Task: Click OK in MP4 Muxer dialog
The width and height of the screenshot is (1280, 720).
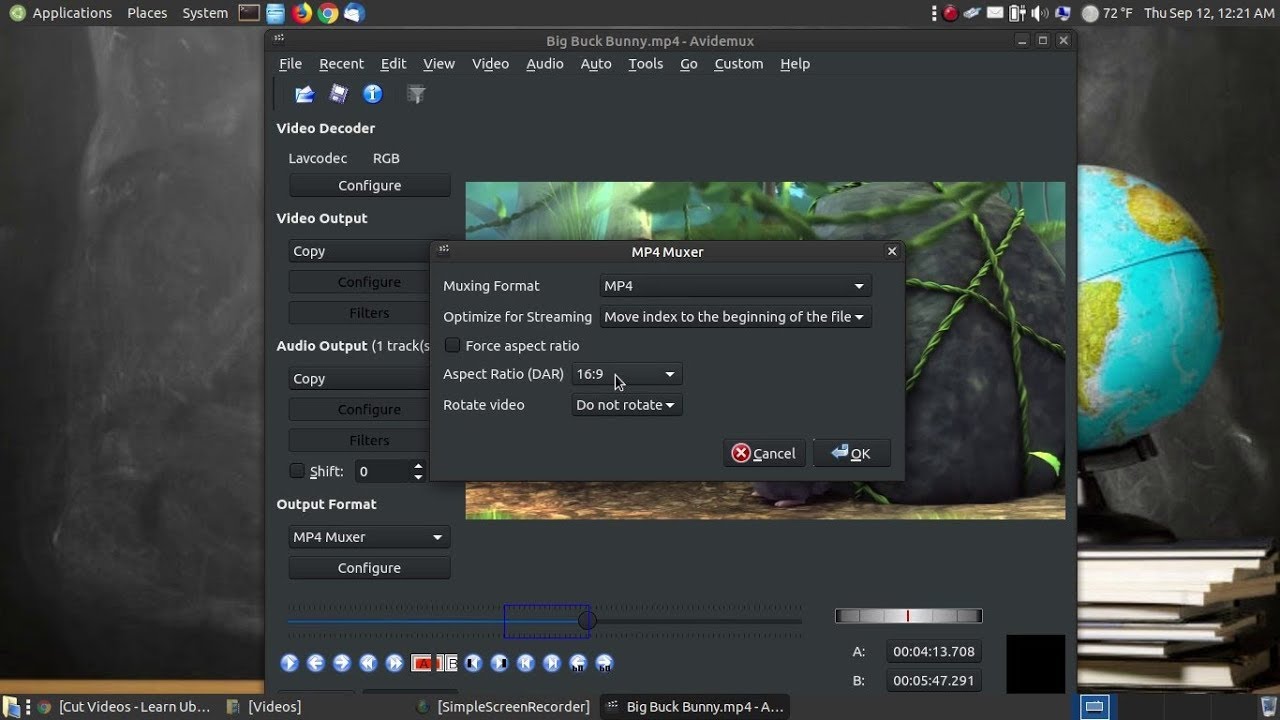Action: 851,453
